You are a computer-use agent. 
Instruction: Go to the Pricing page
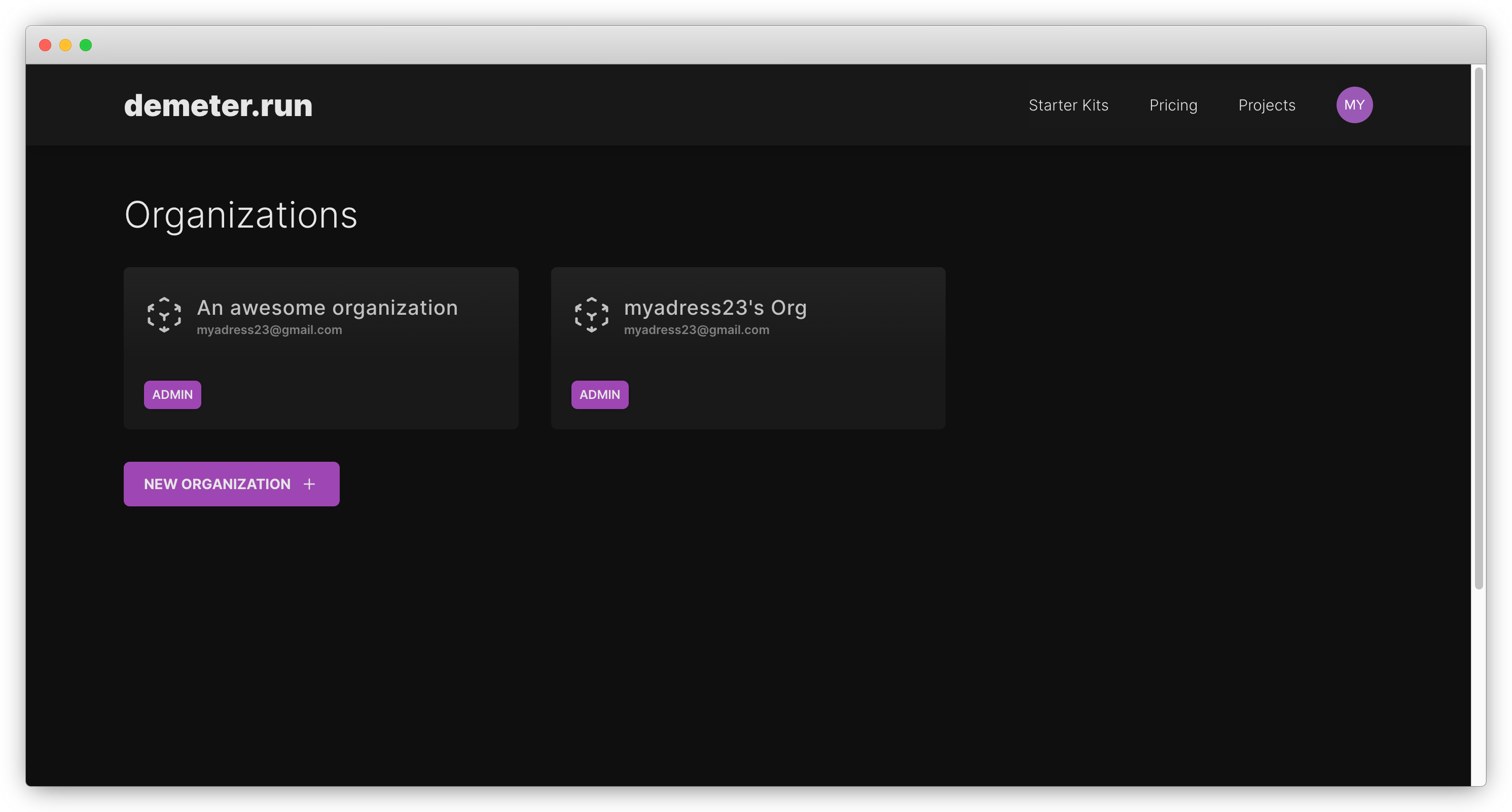coord(1173,105)
